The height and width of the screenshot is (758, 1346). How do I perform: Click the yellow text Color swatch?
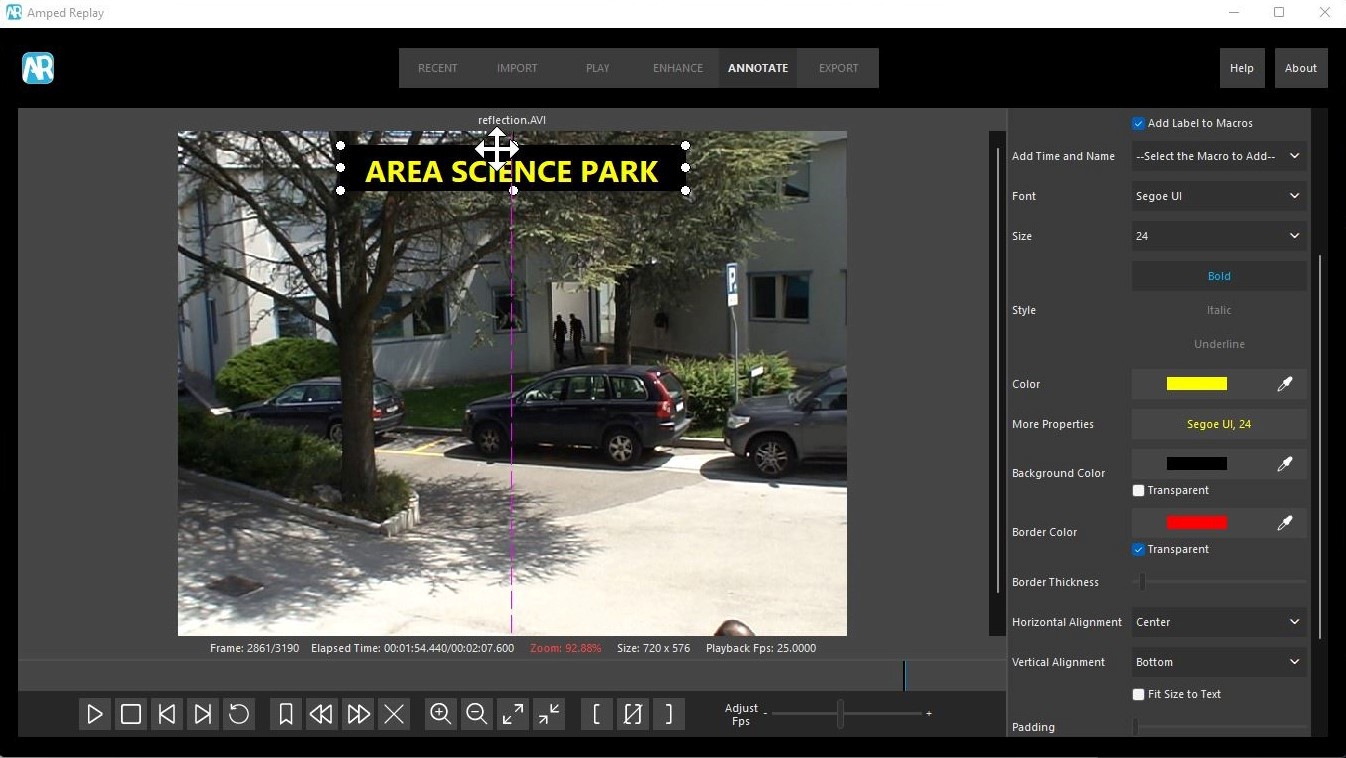point(1197,384)
